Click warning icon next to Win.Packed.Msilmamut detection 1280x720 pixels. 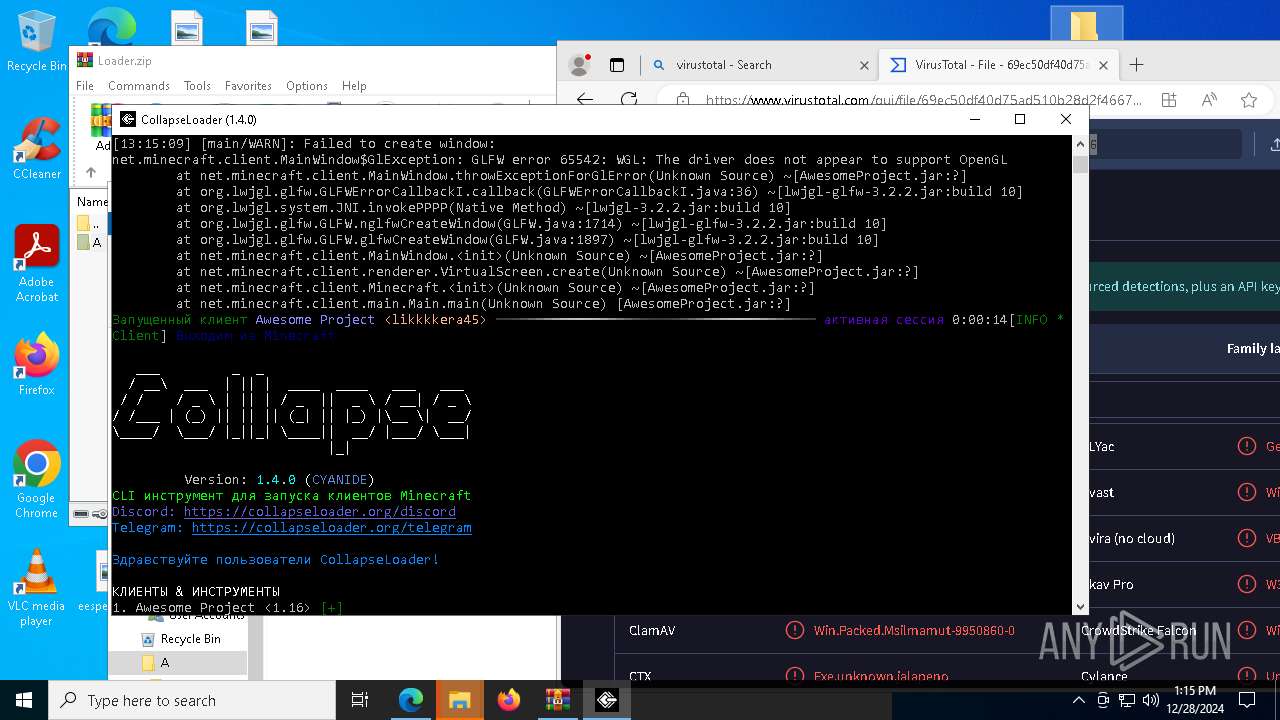(794, 630)
